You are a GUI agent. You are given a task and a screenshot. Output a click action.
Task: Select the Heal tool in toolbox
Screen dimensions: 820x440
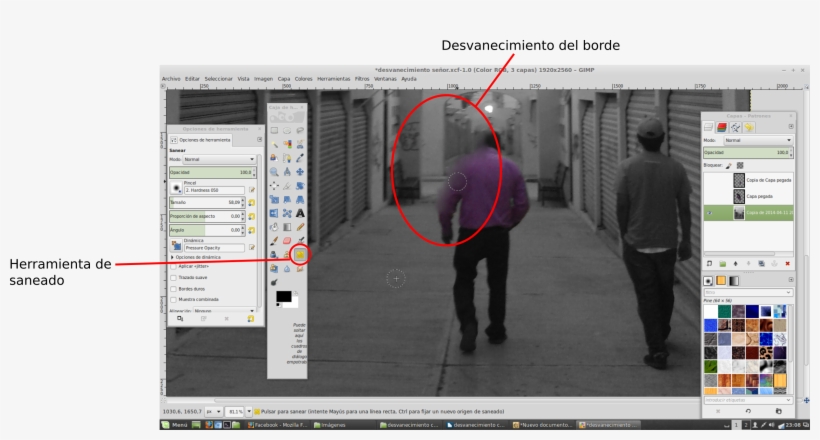(x=300, y=255)
